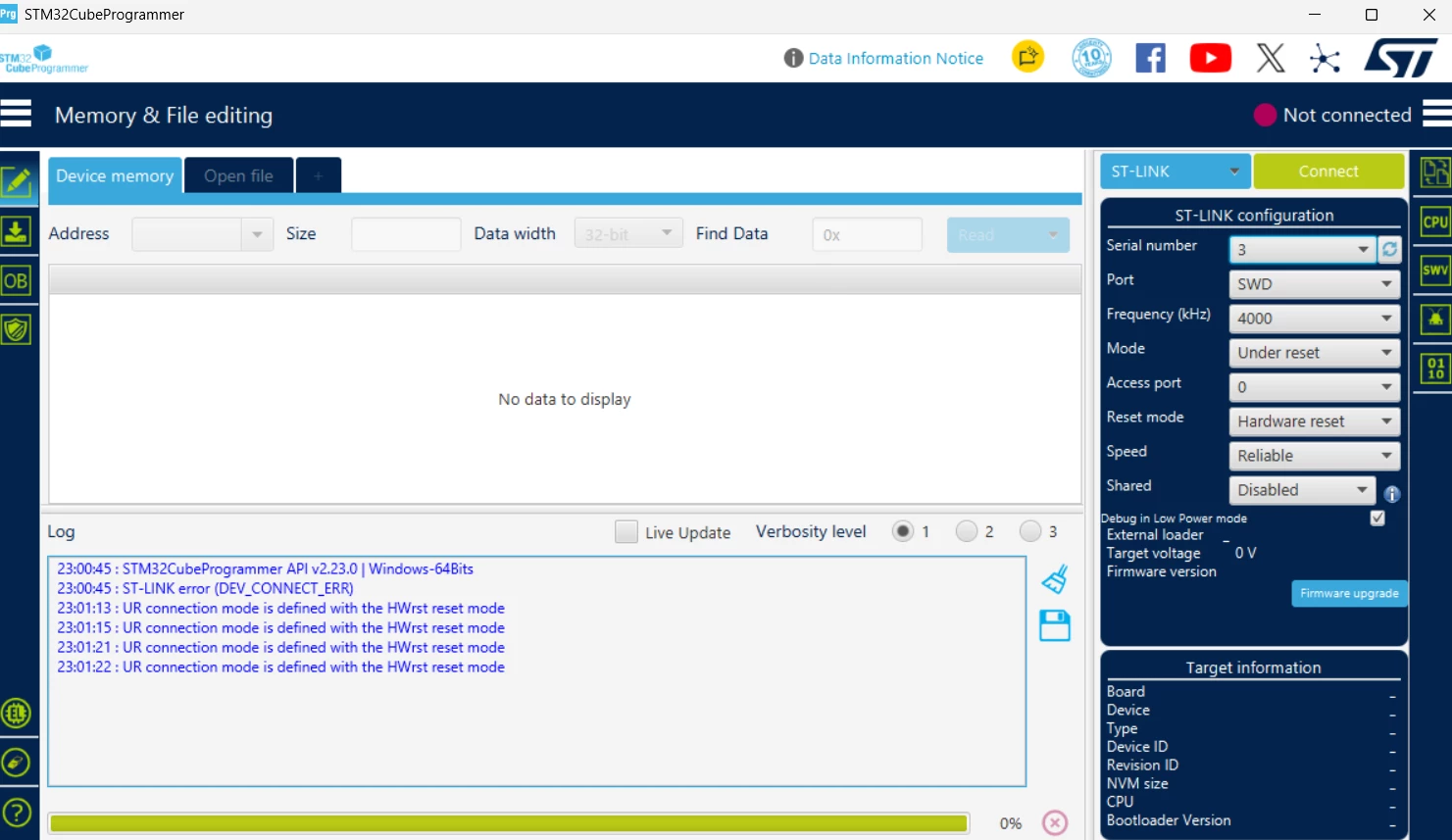The height and width of the screenshot is (840, 1452).
Task: Click the green Connect button
Action: pos(1328,171)
